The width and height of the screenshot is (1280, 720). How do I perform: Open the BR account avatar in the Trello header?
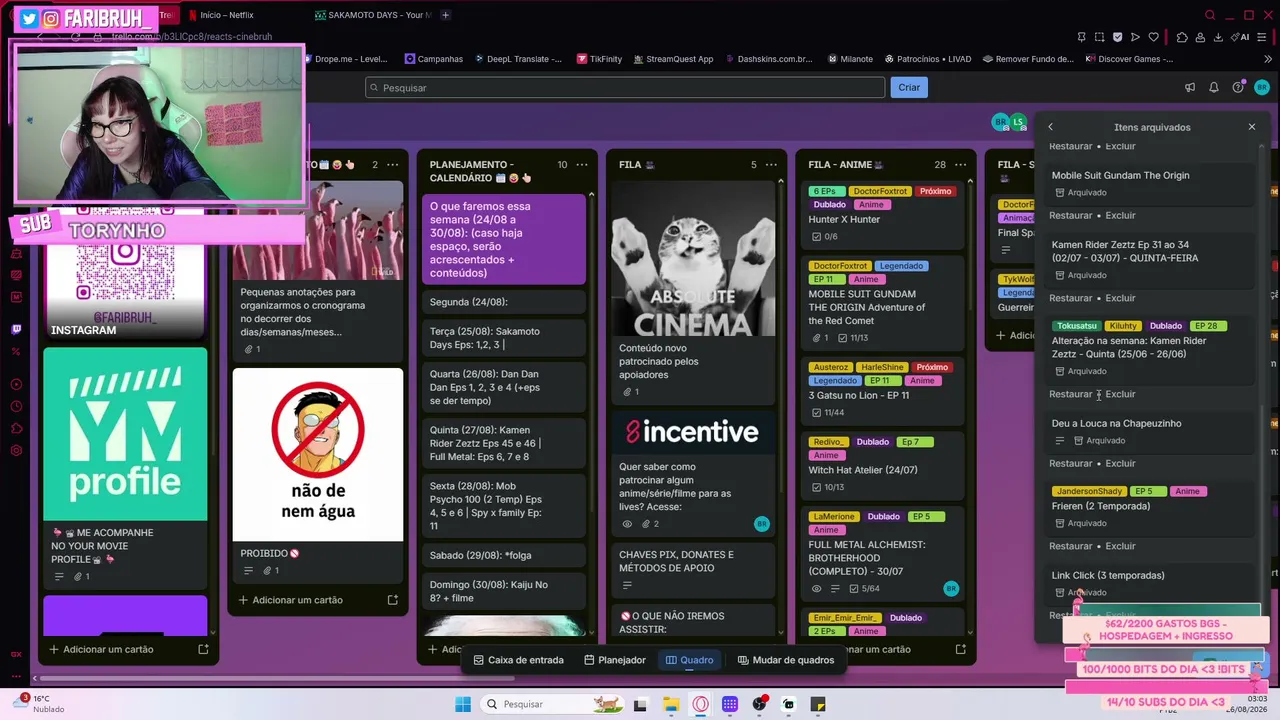pyautogui.click(x=1263, y=87)
